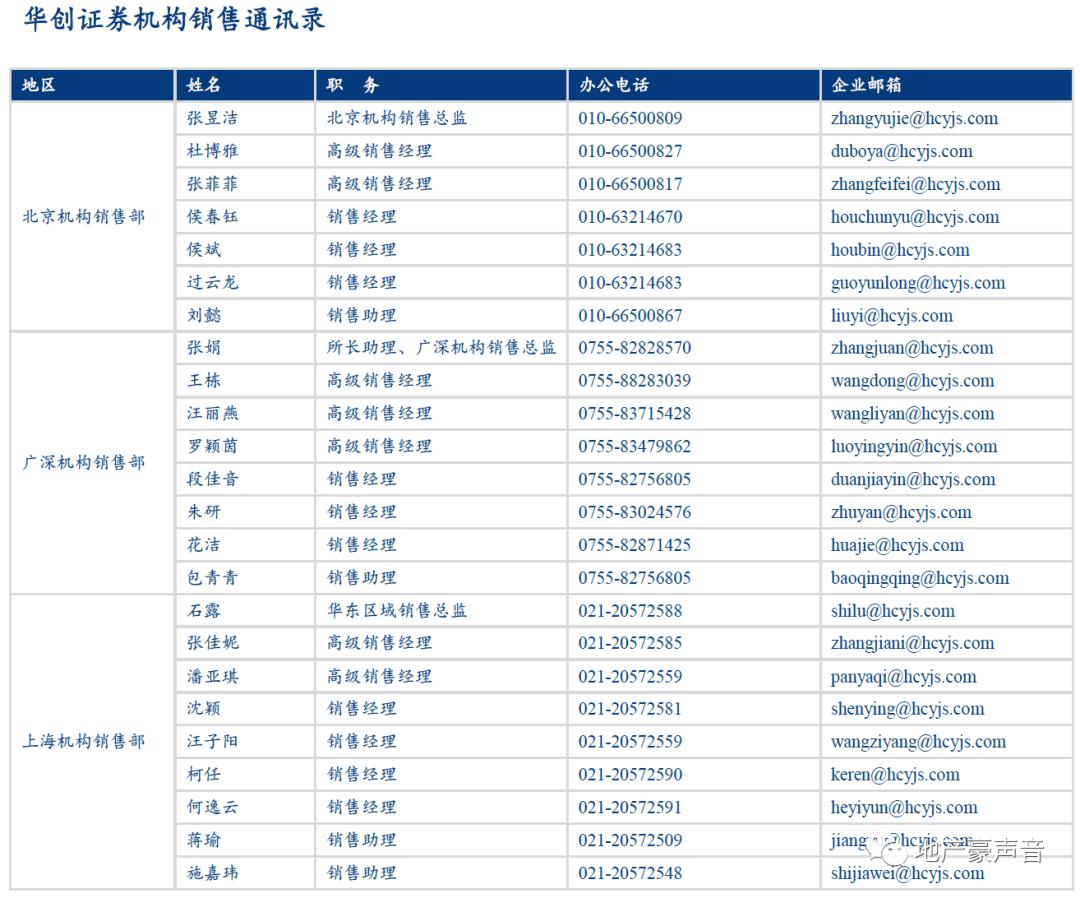Select phone number 021-20572590
This screenshot has height=898, width=1080.
point(630,775)
